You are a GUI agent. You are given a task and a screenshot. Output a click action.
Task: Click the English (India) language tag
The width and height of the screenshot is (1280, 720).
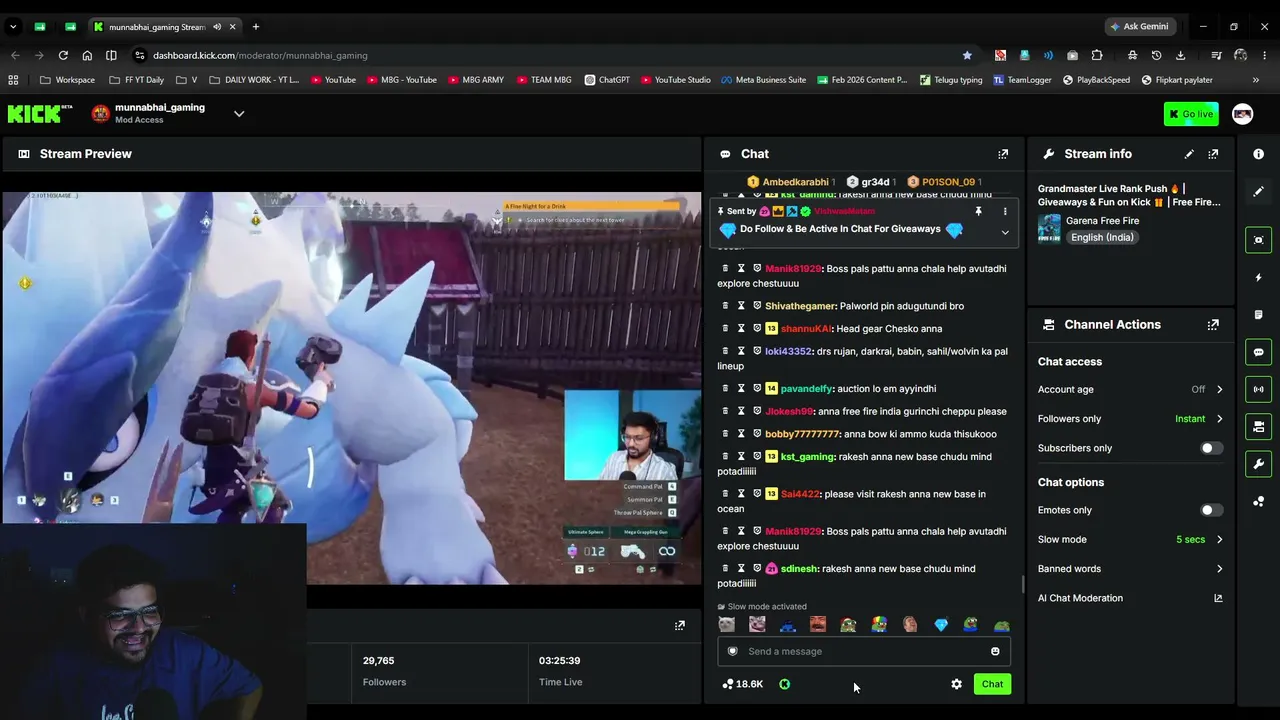coord(1102,238)
